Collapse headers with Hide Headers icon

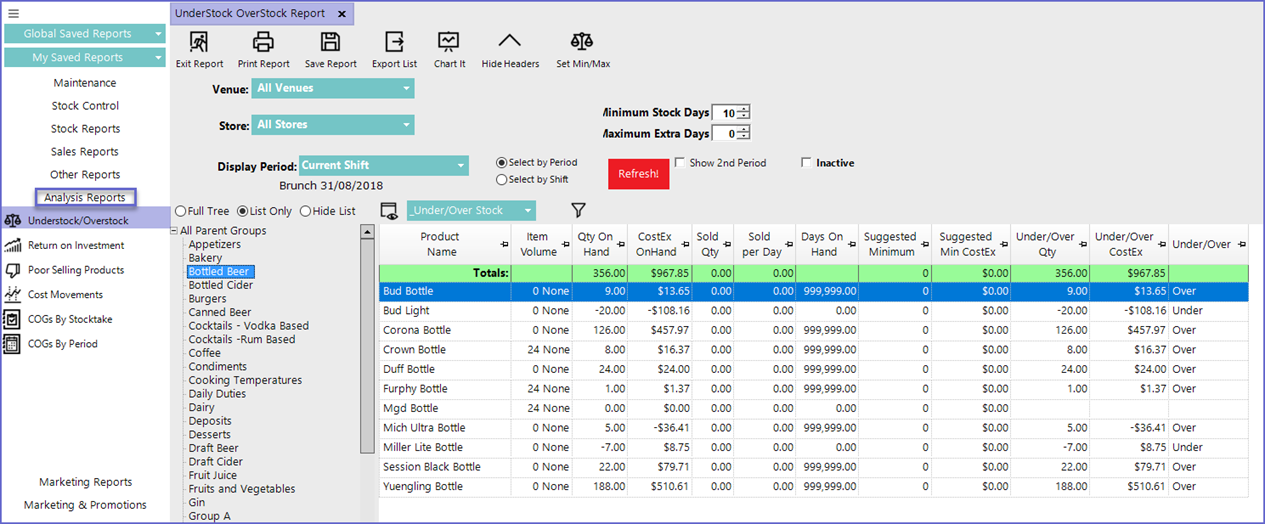[x=510, y=42]
